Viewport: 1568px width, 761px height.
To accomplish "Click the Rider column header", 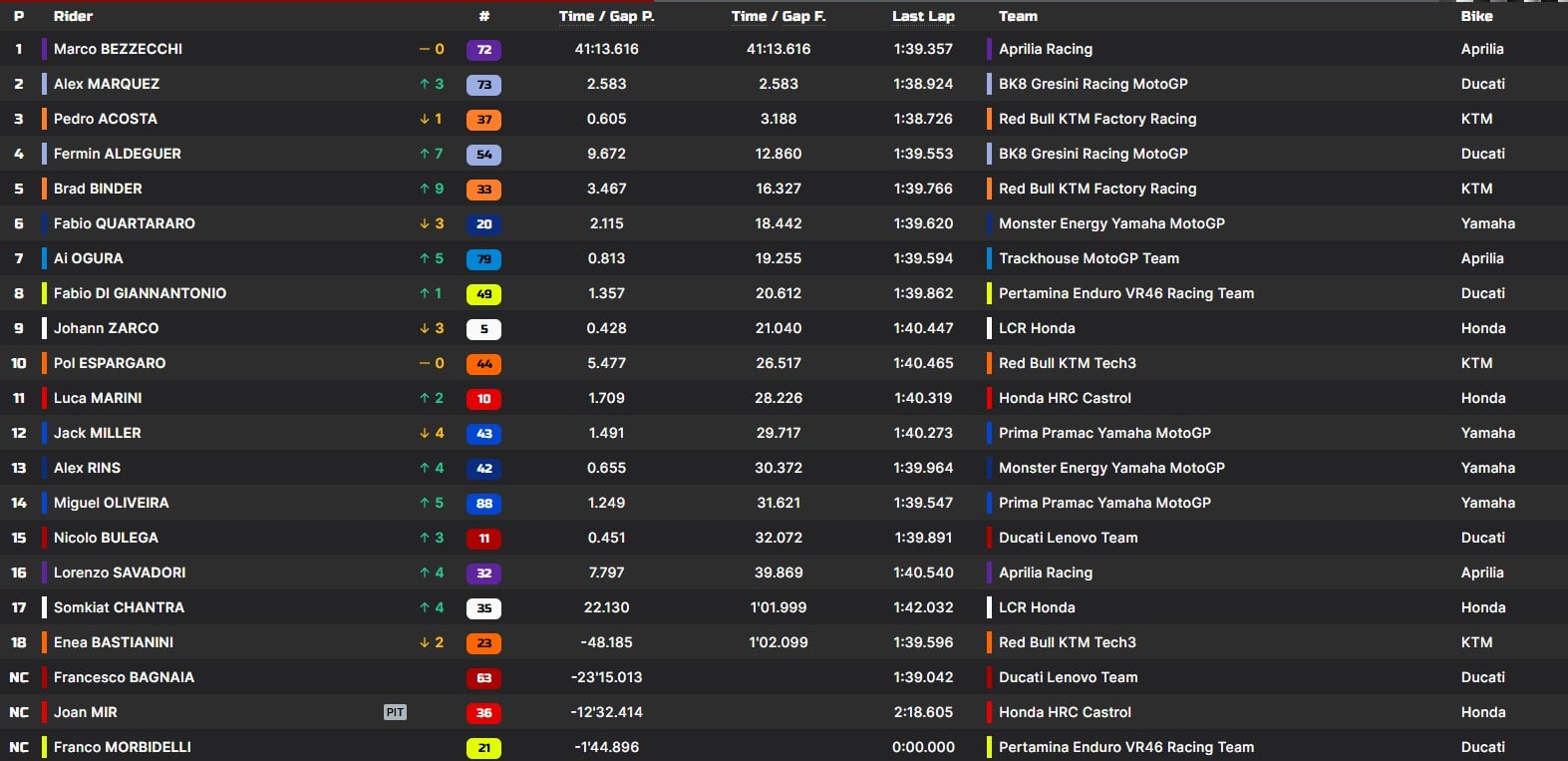I will click(x=73, y=16).
